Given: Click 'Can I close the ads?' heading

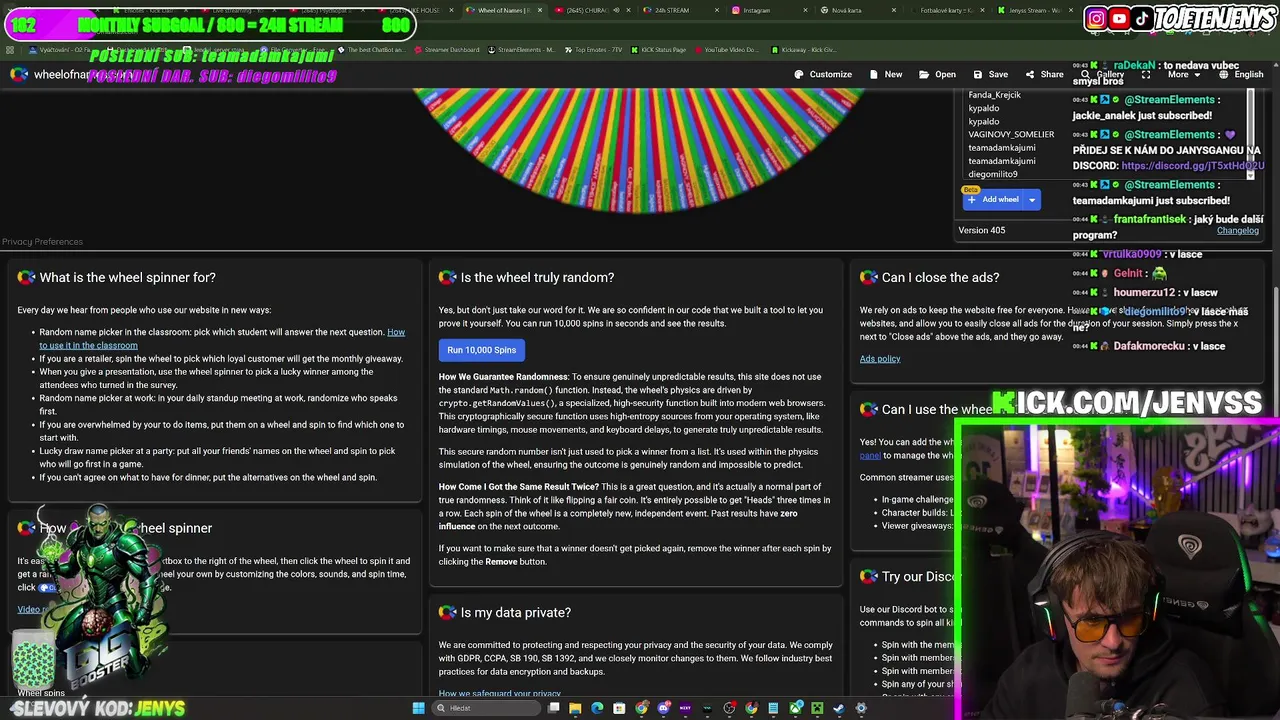Looking at the screenshot, I should pyautogui.click(x=940, y=277).
